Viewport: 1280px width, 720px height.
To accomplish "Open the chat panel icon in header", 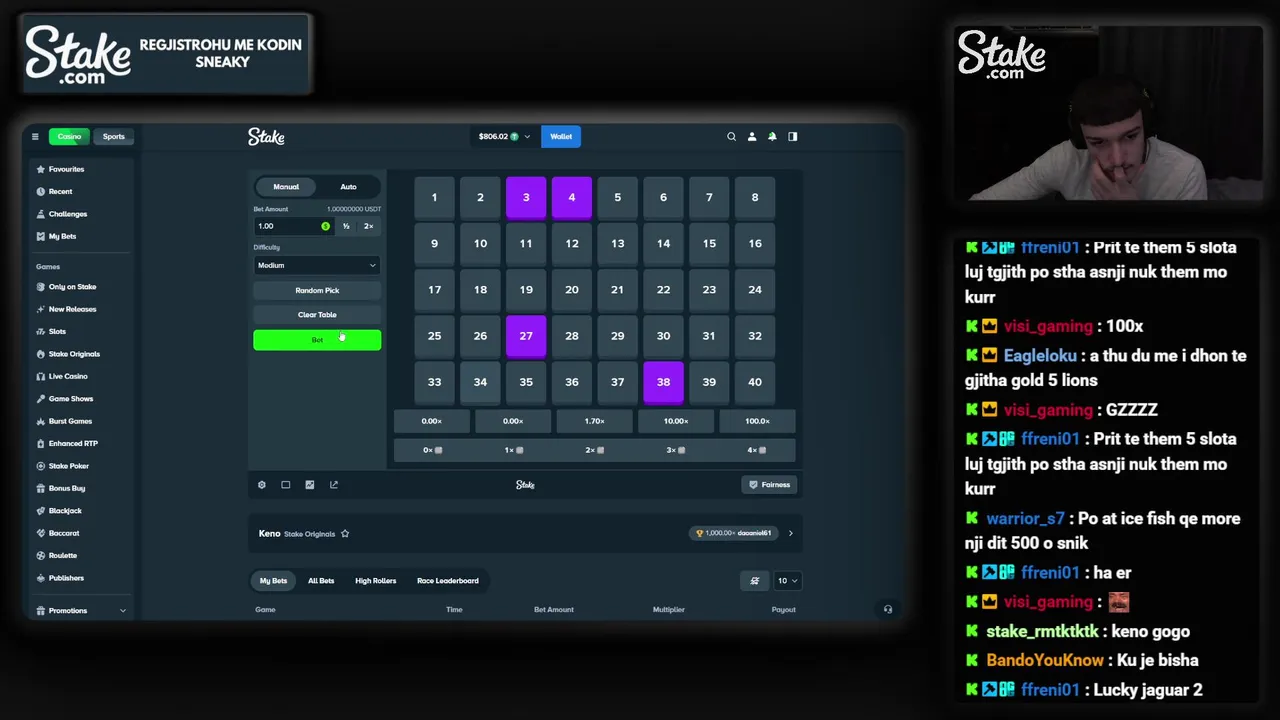I will pyautogui.click(x=793, y=137).
